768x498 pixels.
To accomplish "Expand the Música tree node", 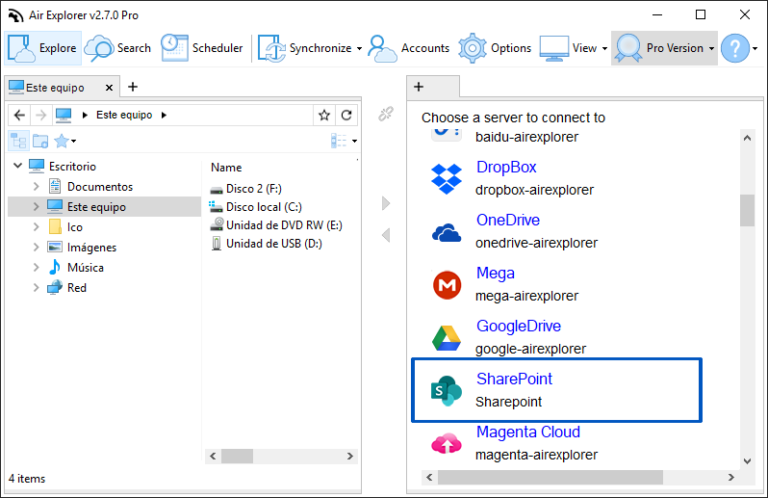I will click(37, 268).
